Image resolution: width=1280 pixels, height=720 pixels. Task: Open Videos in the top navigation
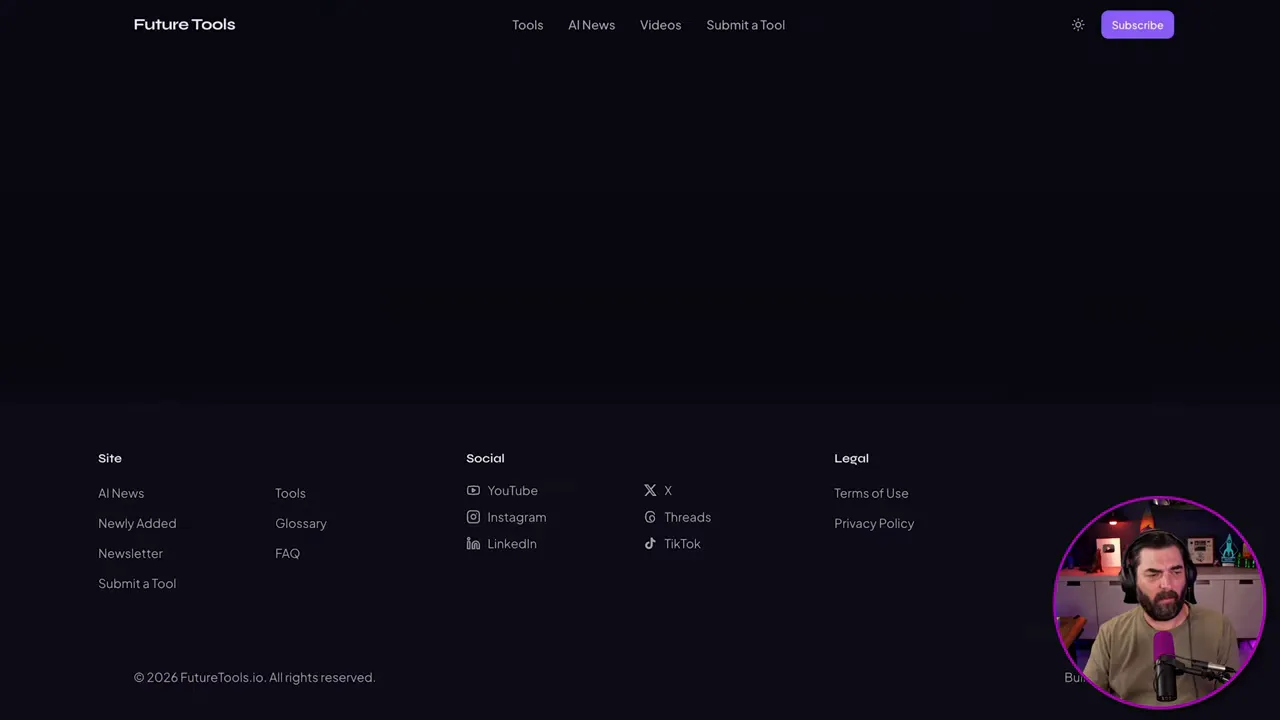pyautogui.click(x=661, y=25)
